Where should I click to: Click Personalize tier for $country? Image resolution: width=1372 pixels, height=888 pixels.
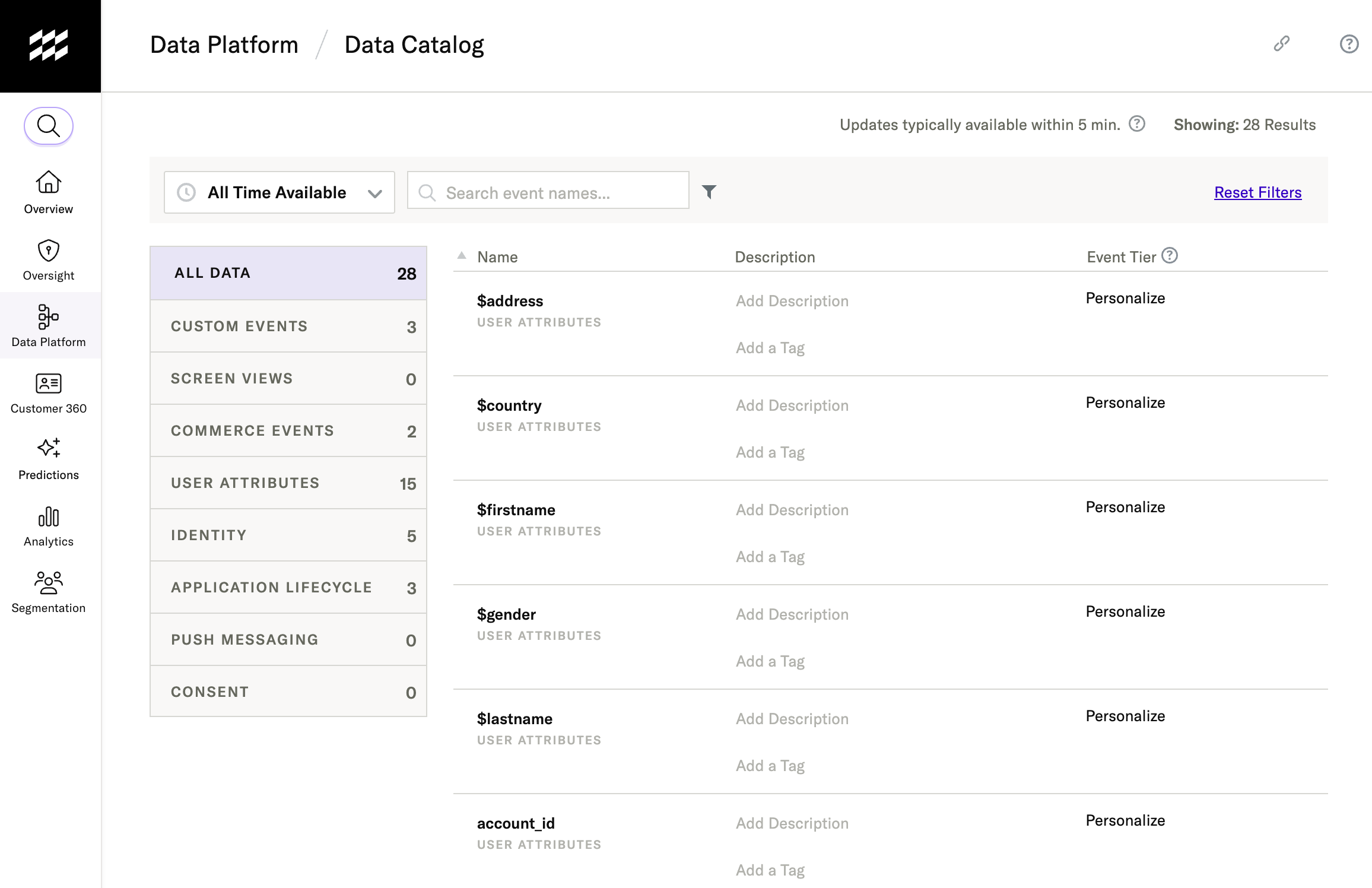click(1125, 402)
